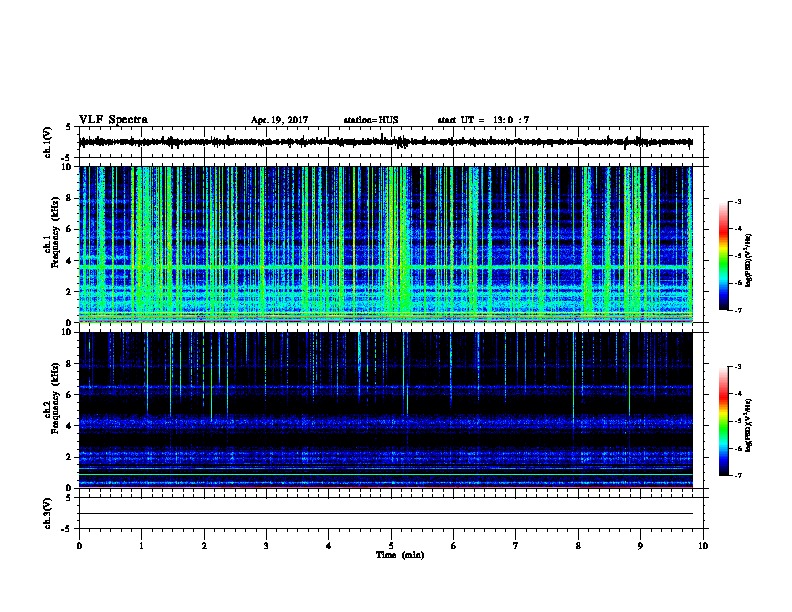Click the date 'Apr. 19, 2017'
The image size is (792, 612).
coord(279,120)
